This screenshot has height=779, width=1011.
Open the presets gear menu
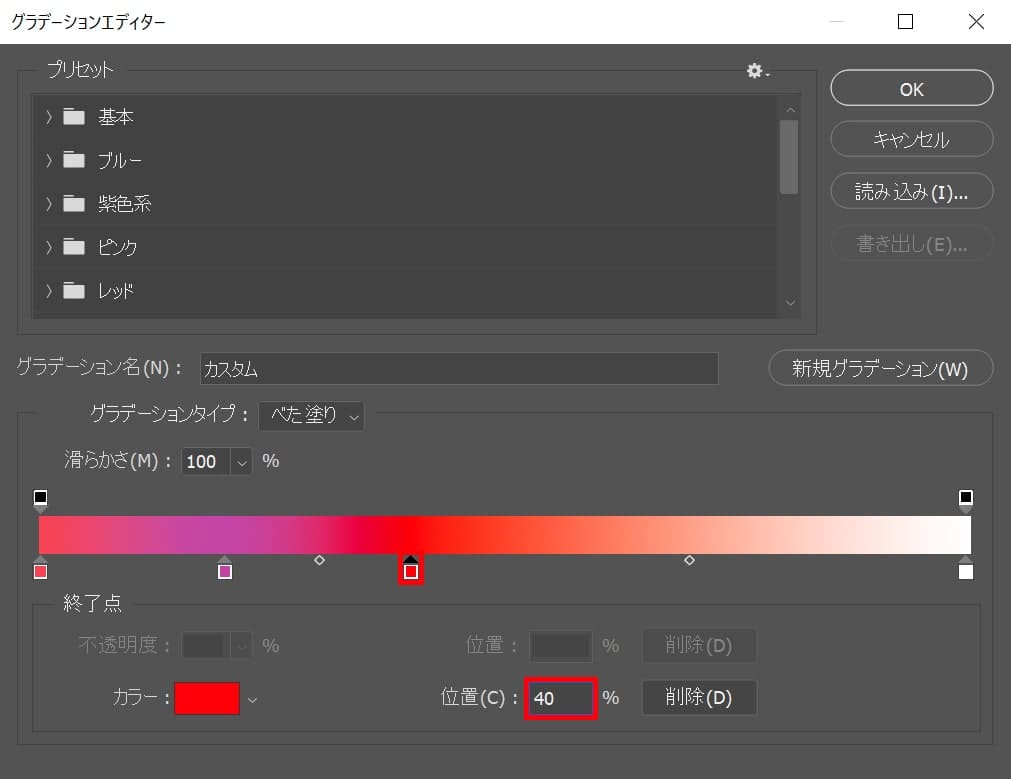757,70
